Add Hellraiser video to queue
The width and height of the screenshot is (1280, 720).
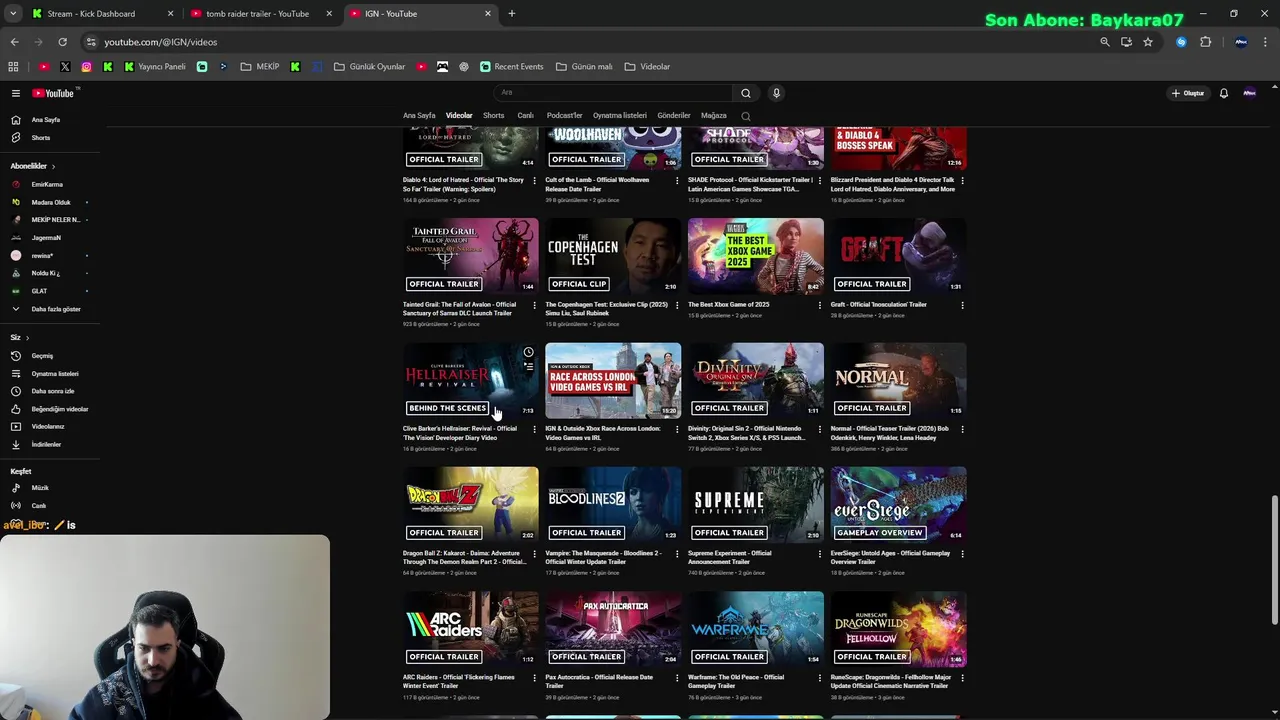point(528,367)
